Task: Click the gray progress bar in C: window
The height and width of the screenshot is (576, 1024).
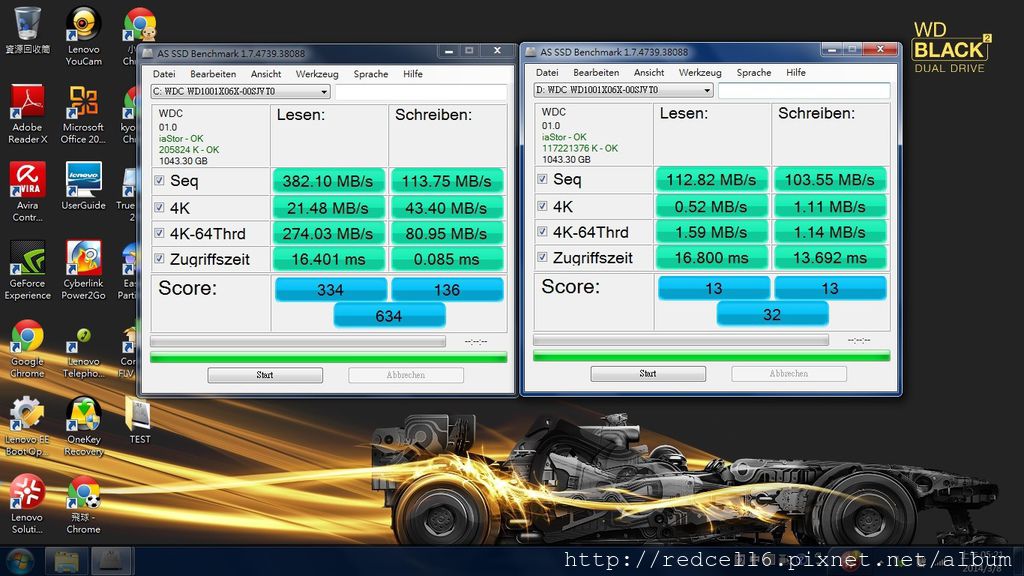Action: click(x=298, y=342)
